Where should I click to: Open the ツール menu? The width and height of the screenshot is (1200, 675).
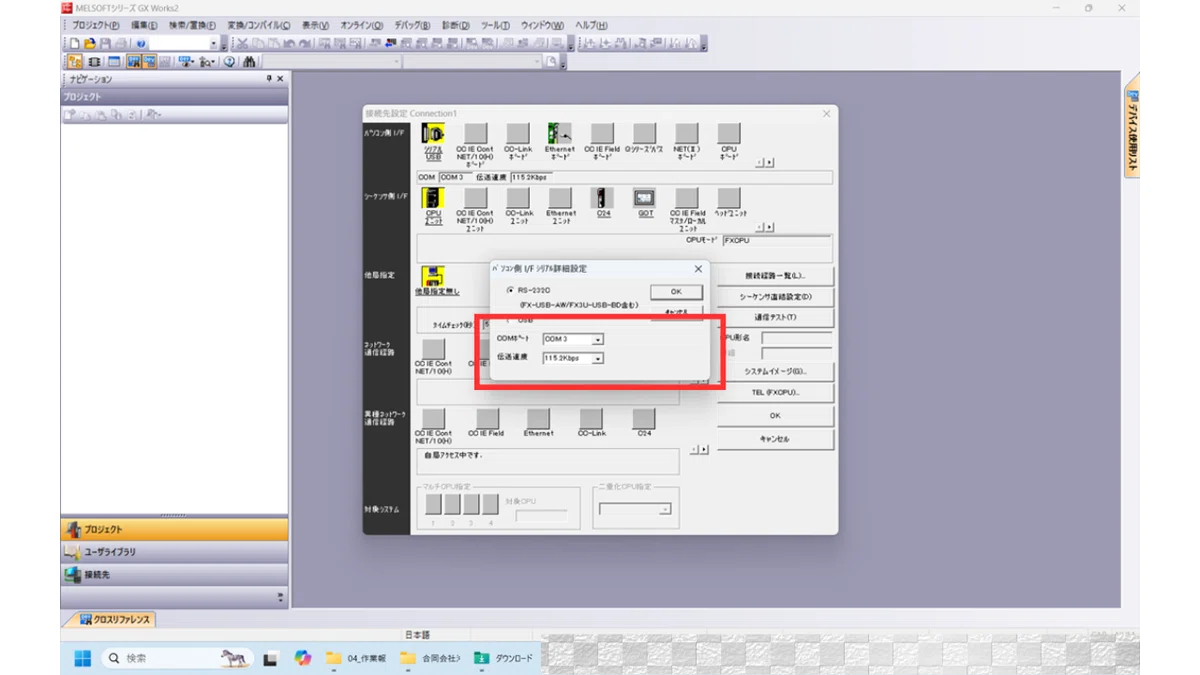[495, 25]
